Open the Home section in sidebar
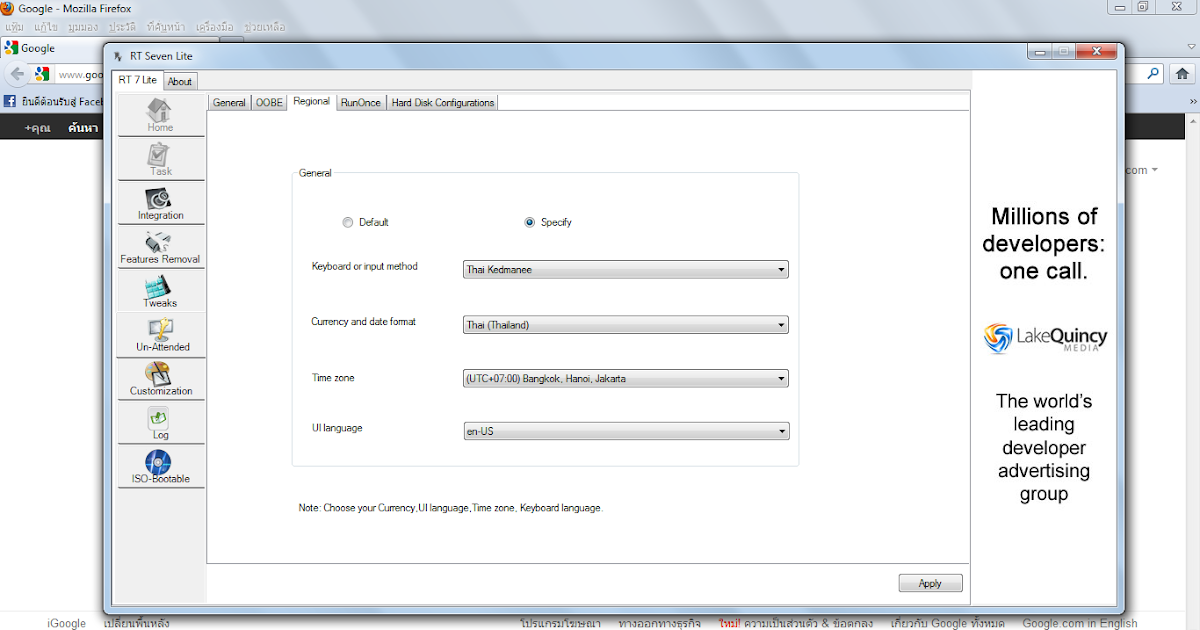 (160, 115)
